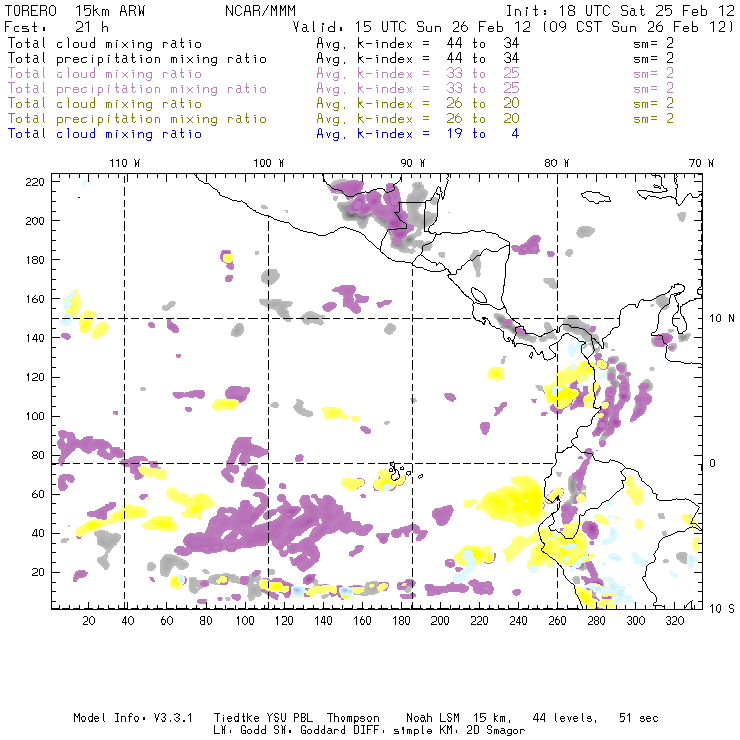
Task: Click the 'KM: 2D Smagor' footer text
Action: coord(482,731)
